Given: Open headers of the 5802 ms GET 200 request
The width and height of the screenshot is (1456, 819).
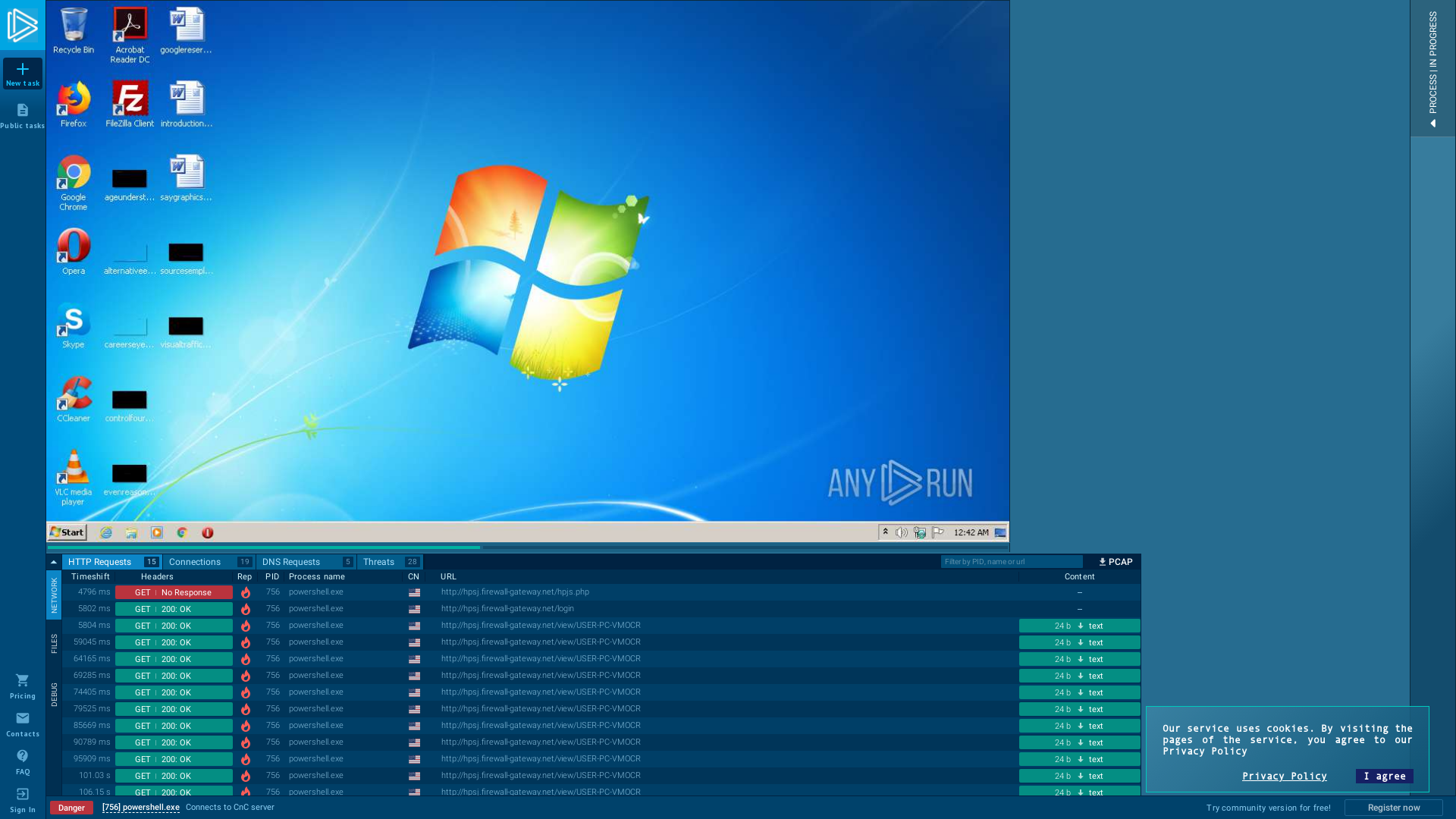Looking at the screenshot, I should [174, 609].
